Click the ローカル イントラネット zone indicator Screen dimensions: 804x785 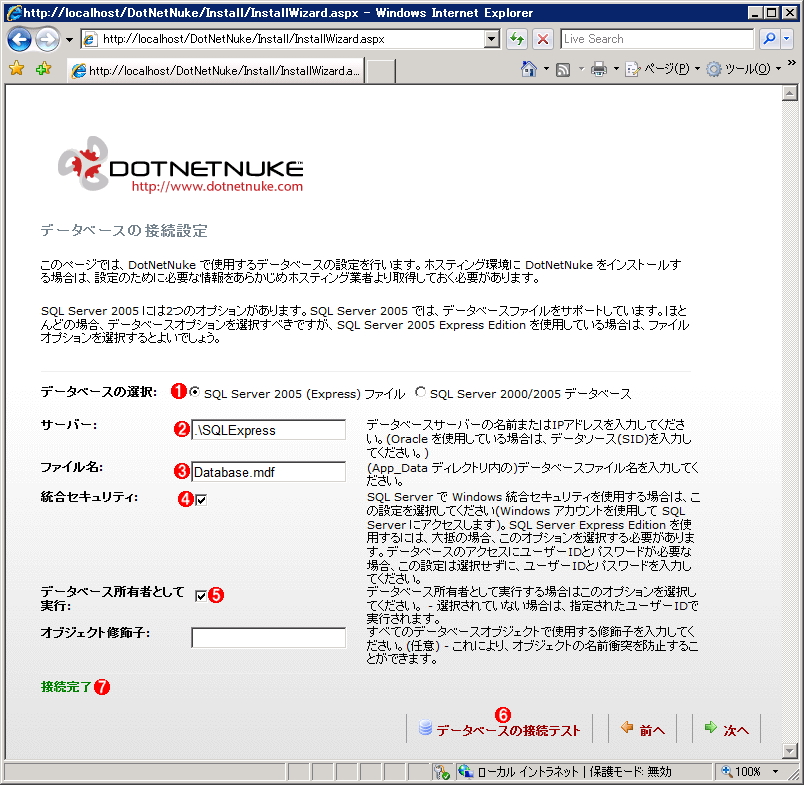pos(575,772)
